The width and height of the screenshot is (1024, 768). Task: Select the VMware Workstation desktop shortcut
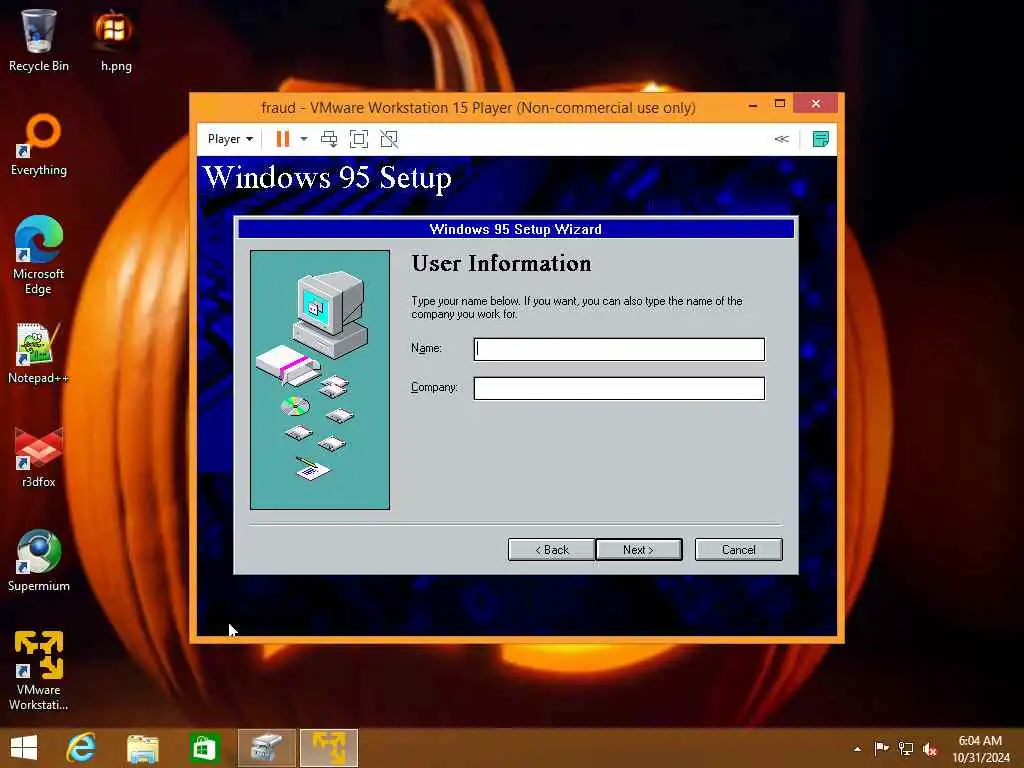click(39, 671)
